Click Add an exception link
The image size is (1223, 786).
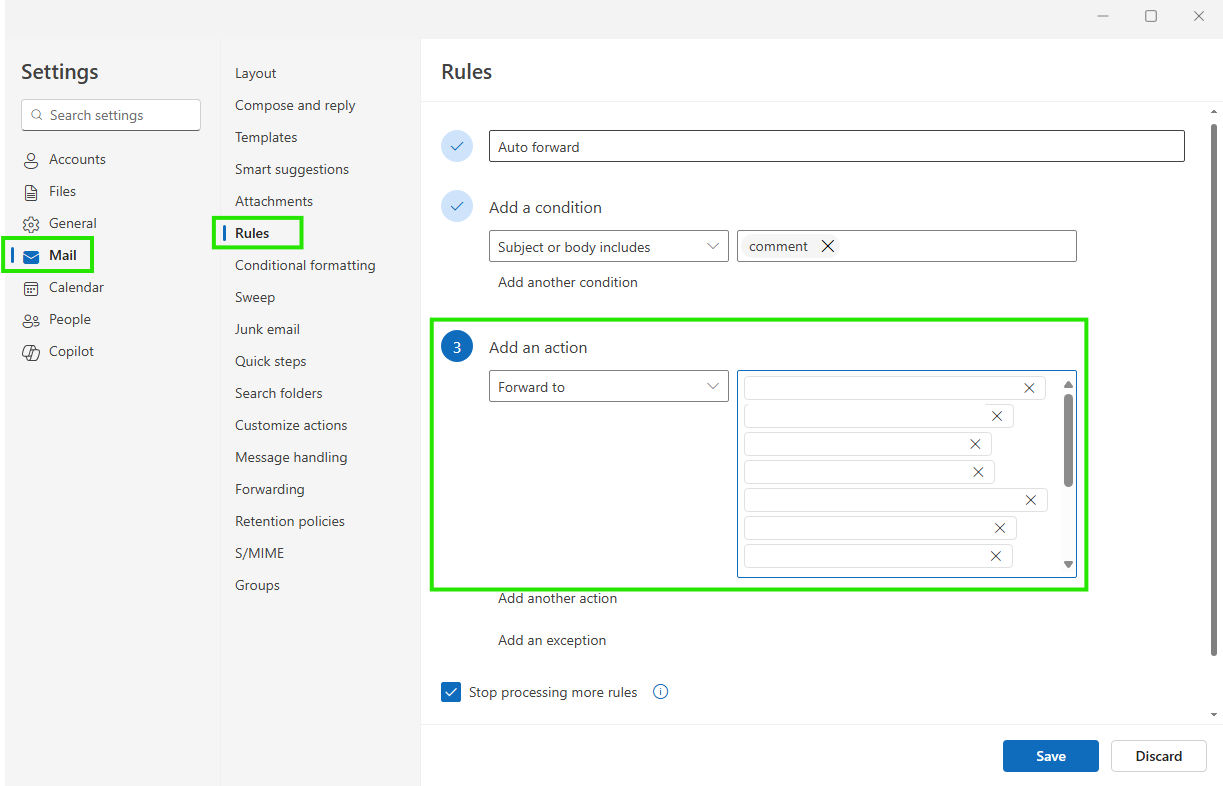(552, 640)
